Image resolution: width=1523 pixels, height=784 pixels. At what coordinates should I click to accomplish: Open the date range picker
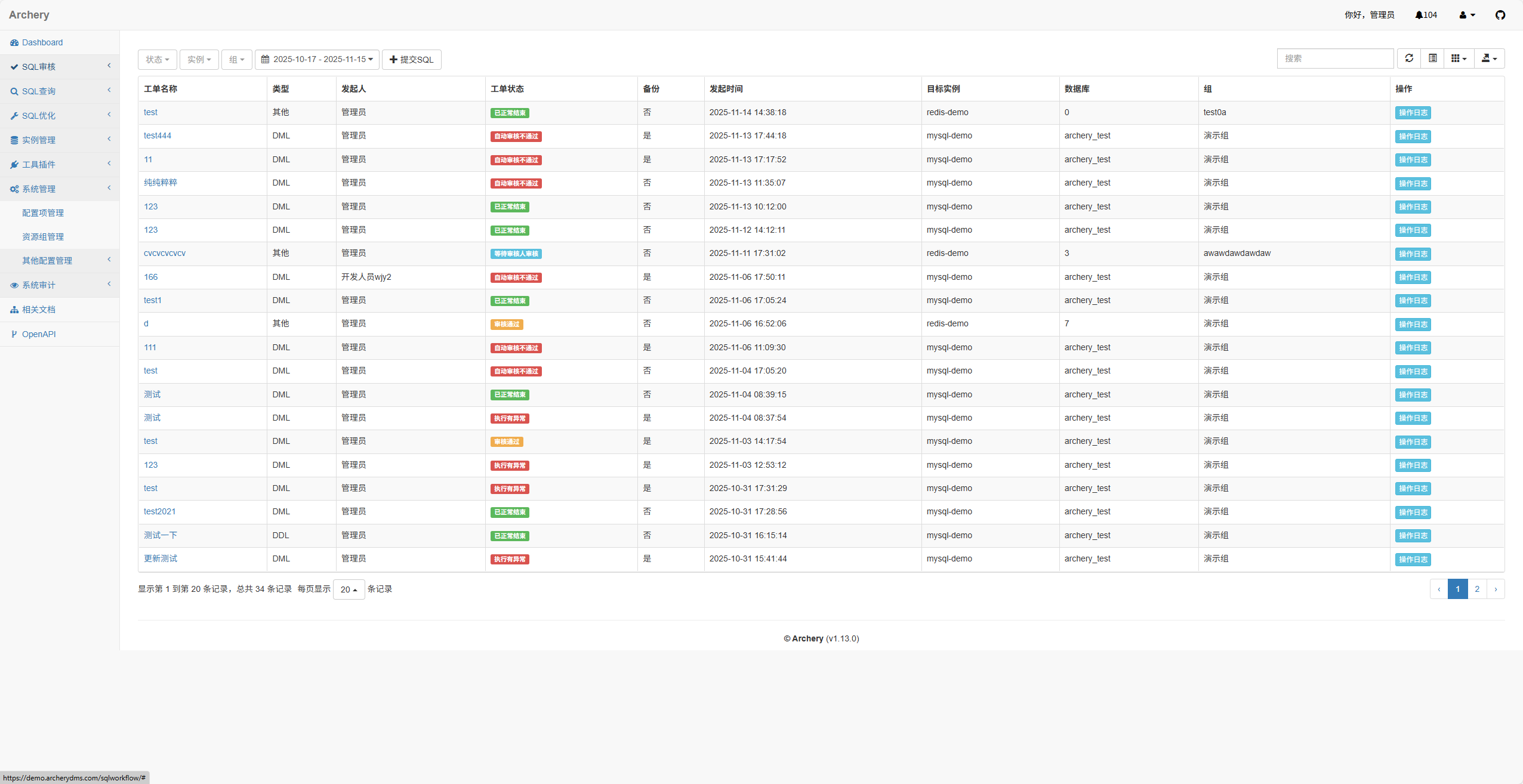tap(317, 60)
